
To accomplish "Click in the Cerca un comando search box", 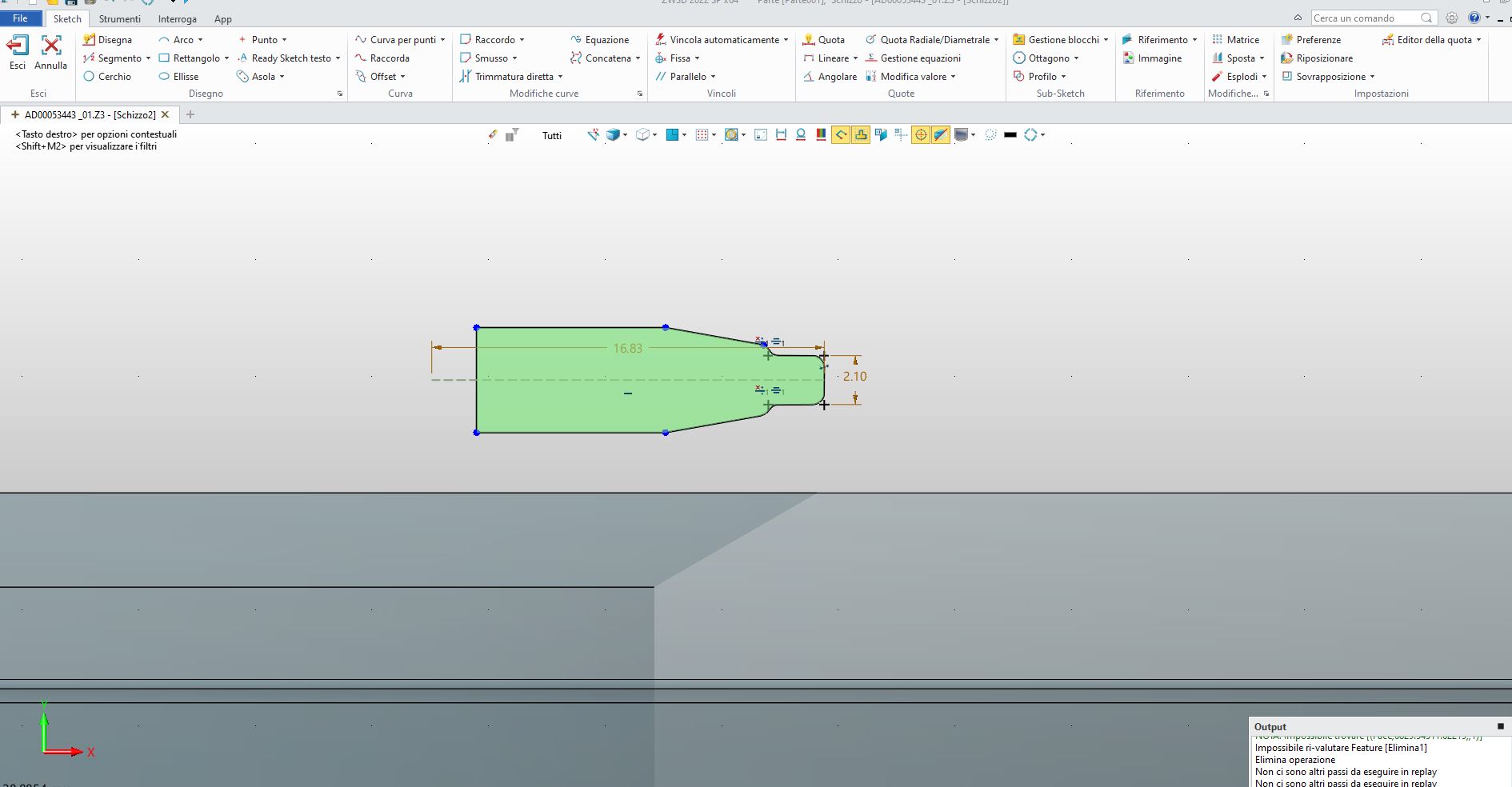I will 1374,18.
